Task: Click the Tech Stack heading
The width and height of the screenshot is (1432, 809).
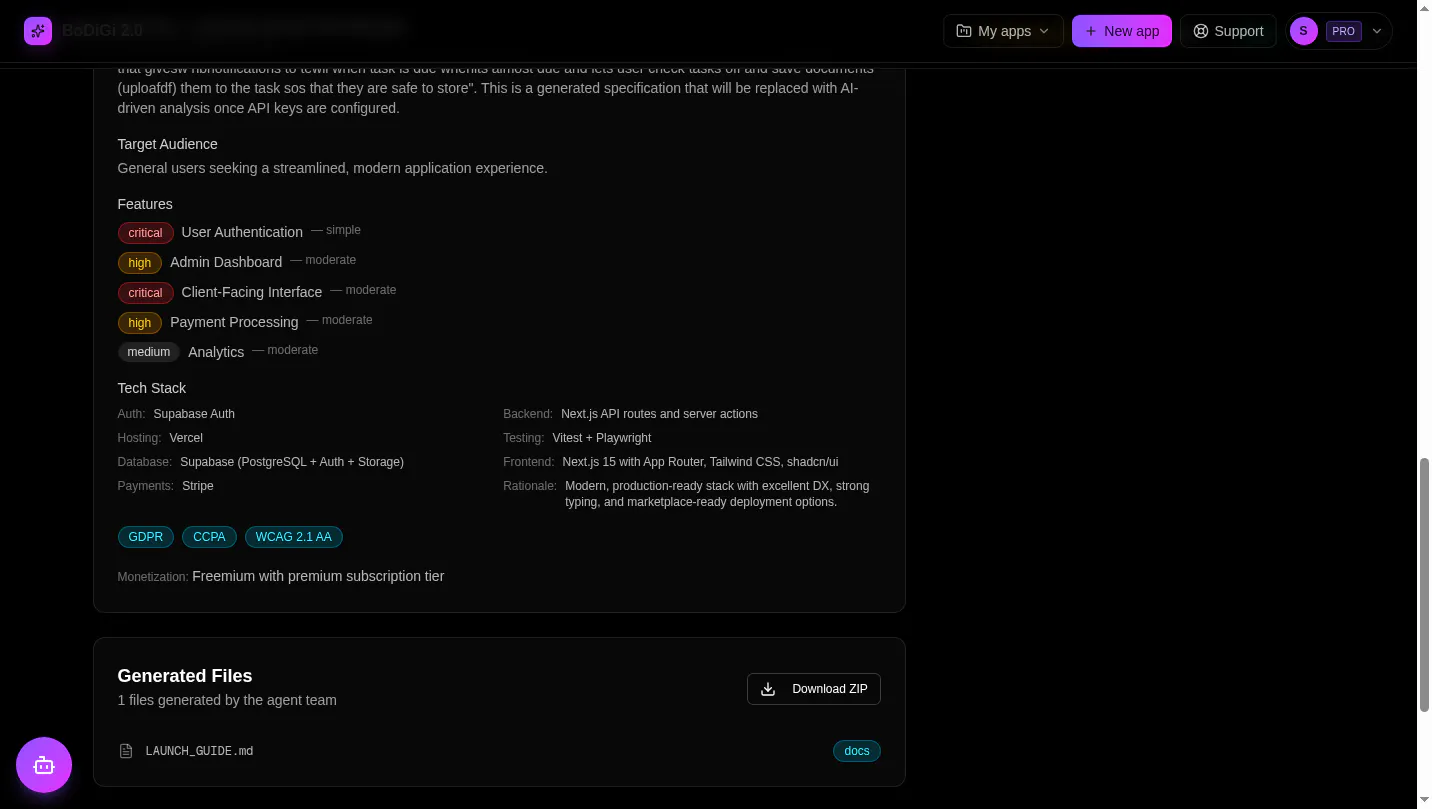Action: click(x=152, y=388)
